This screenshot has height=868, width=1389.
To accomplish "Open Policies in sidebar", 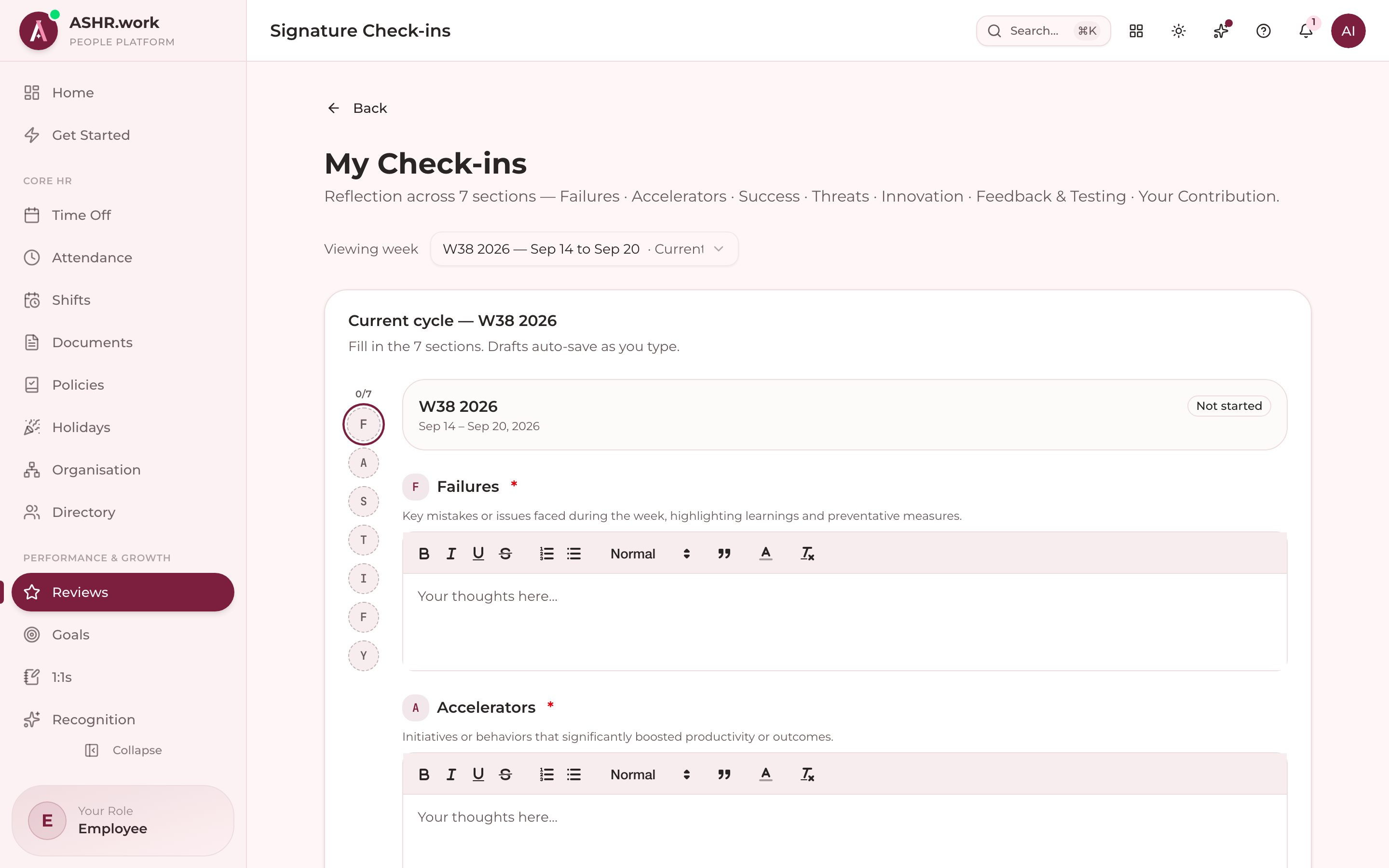I will (123, 385).
